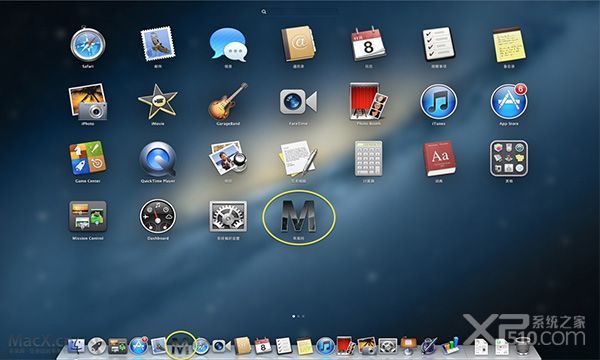
Task: Open the Trash in the Dock
Action: [x=523, y=346]
